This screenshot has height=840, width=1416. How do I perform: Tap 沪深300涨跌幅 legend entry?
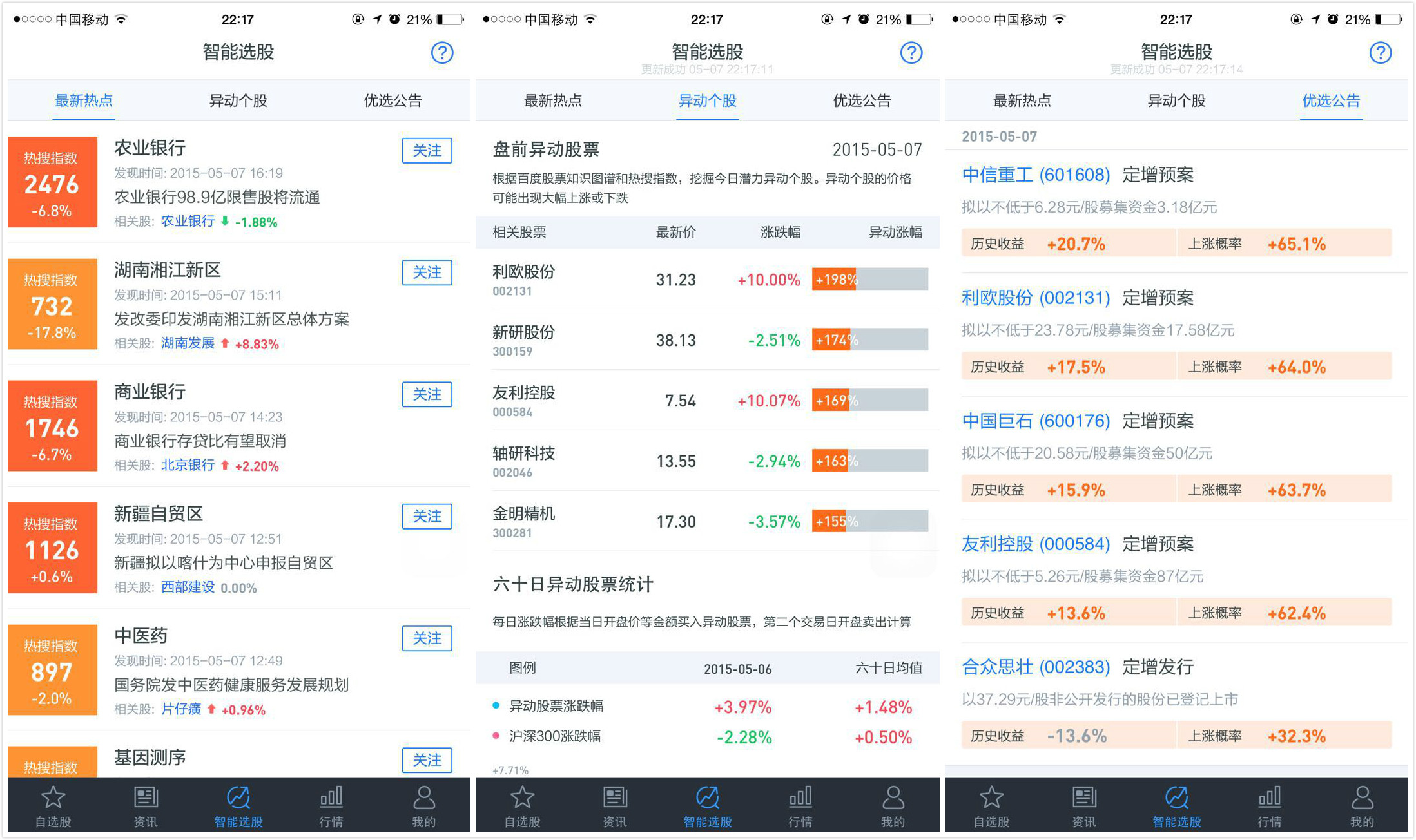547,736
